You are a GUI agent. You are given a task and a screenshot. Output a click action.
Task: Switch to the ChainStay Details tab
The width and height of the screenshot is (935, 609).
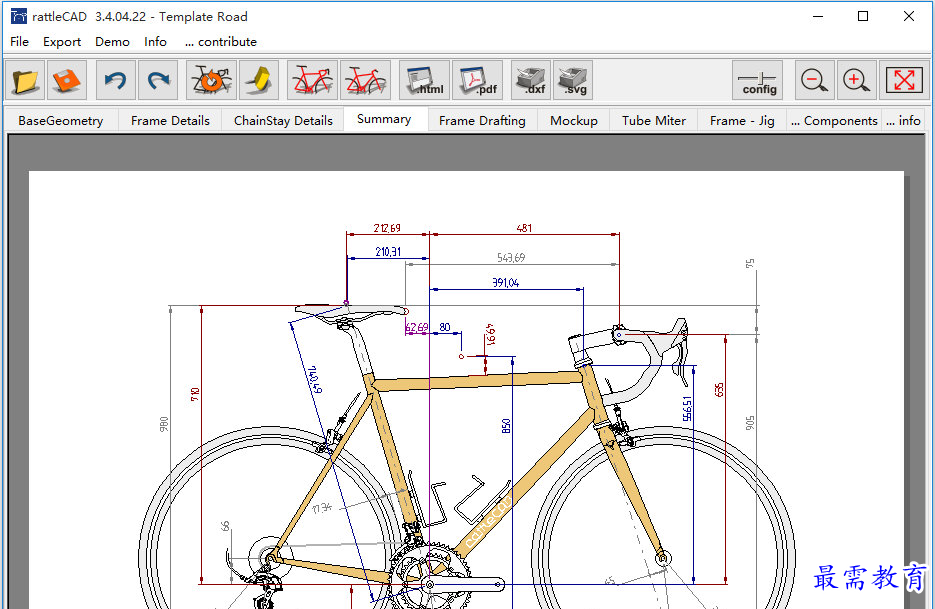point(283,120)
